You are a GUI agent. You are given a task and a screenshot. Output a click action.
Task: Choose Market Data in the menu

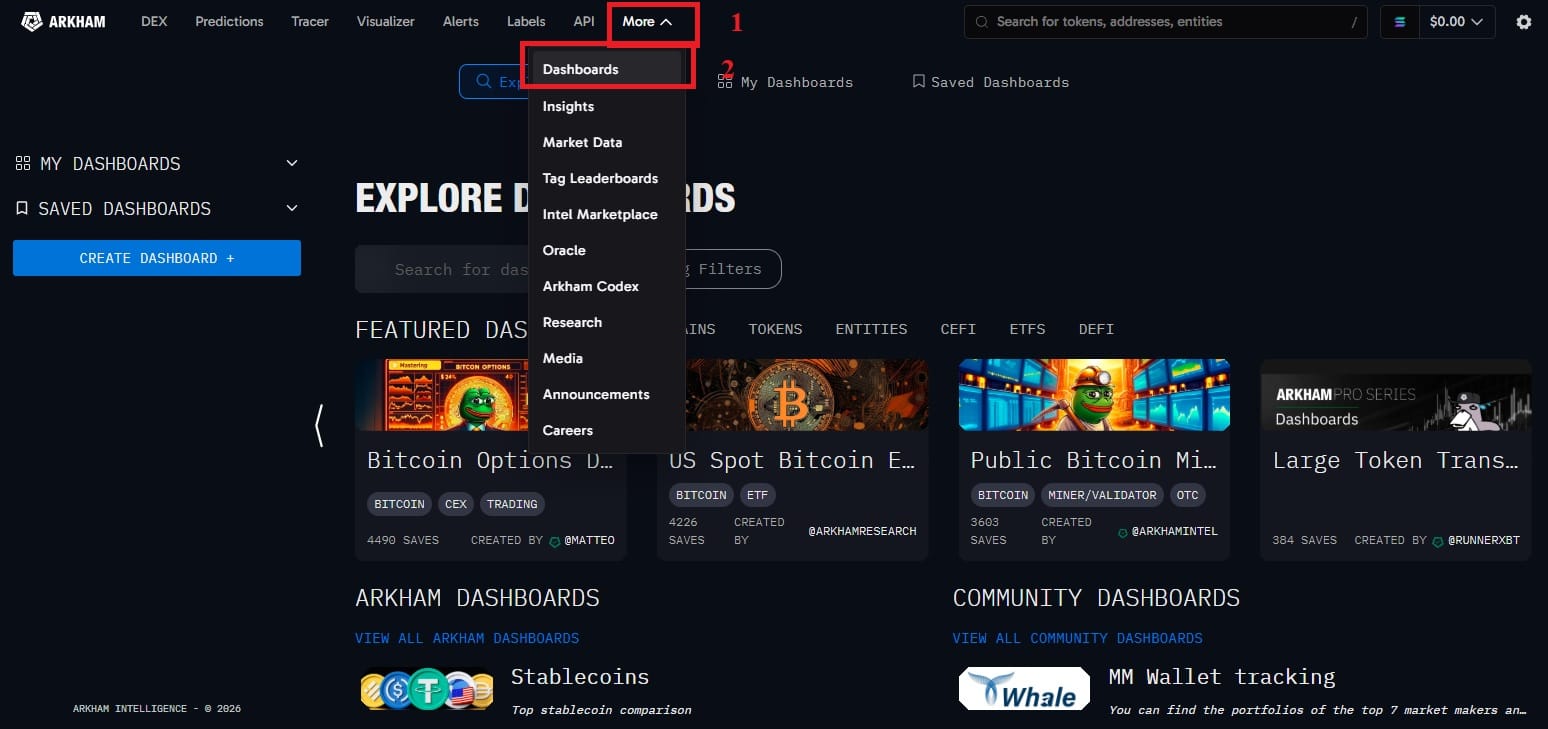[582, 142]
